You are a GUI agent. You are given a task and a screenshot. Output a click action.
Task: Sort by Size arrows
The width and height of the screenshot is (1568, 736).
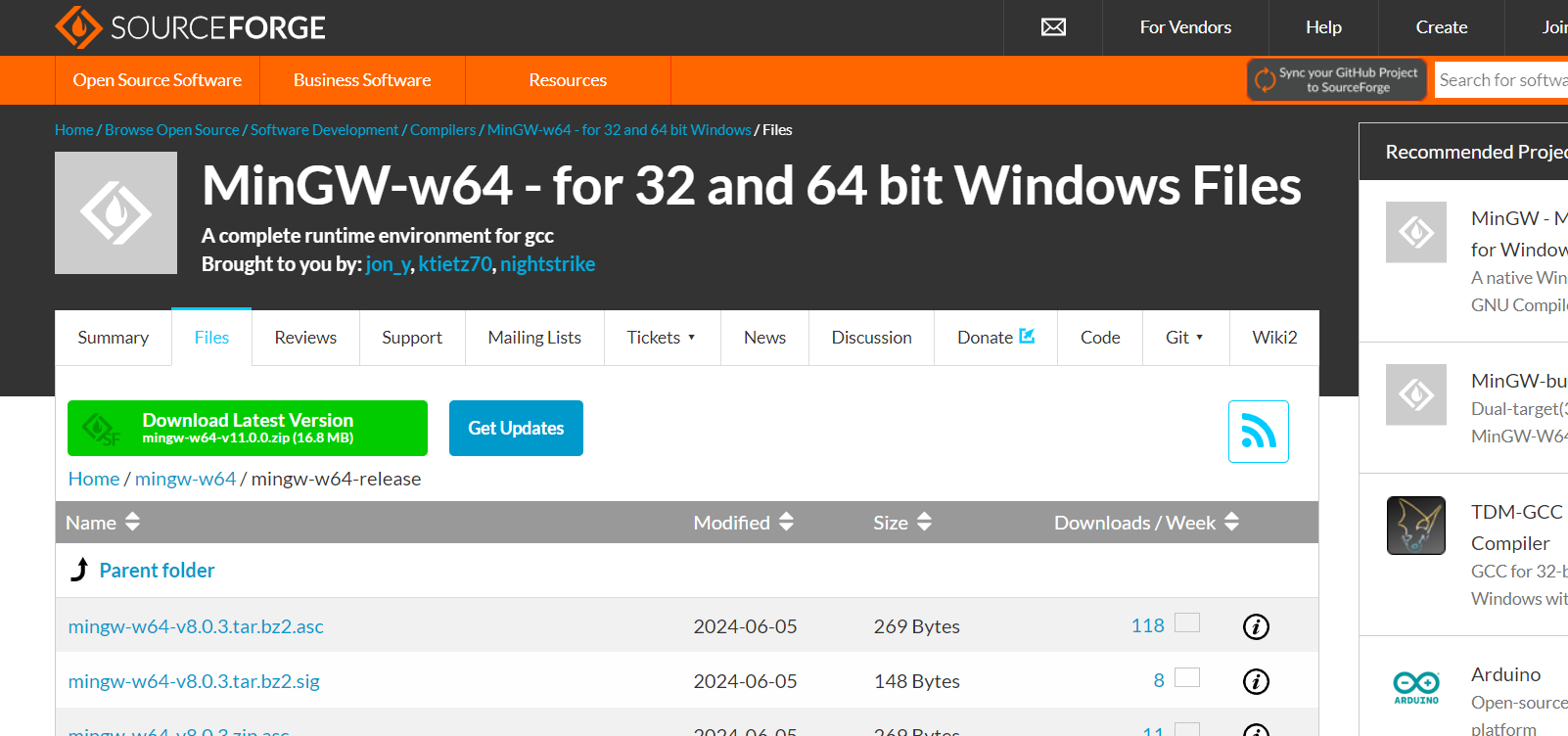click(924, 522)
